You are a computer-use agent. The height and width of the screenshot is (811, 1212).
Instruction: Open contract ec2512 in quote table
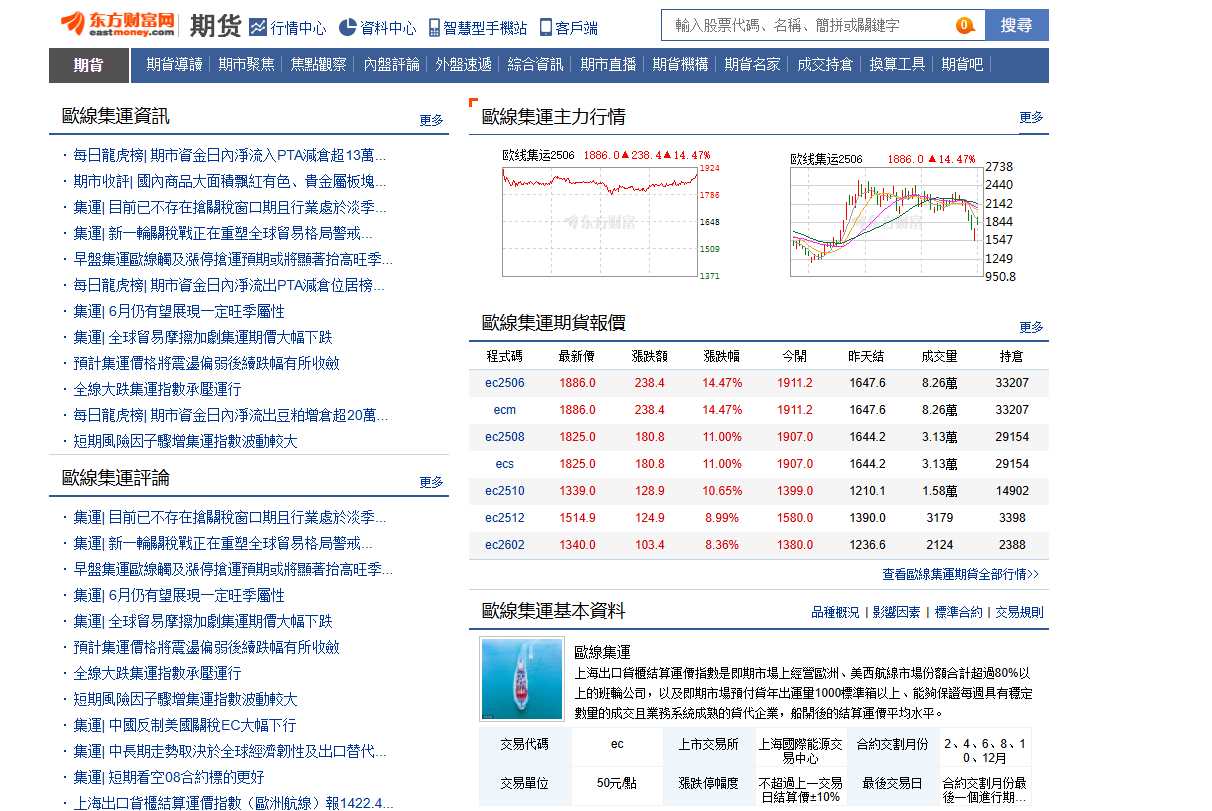tap(505, 518)
